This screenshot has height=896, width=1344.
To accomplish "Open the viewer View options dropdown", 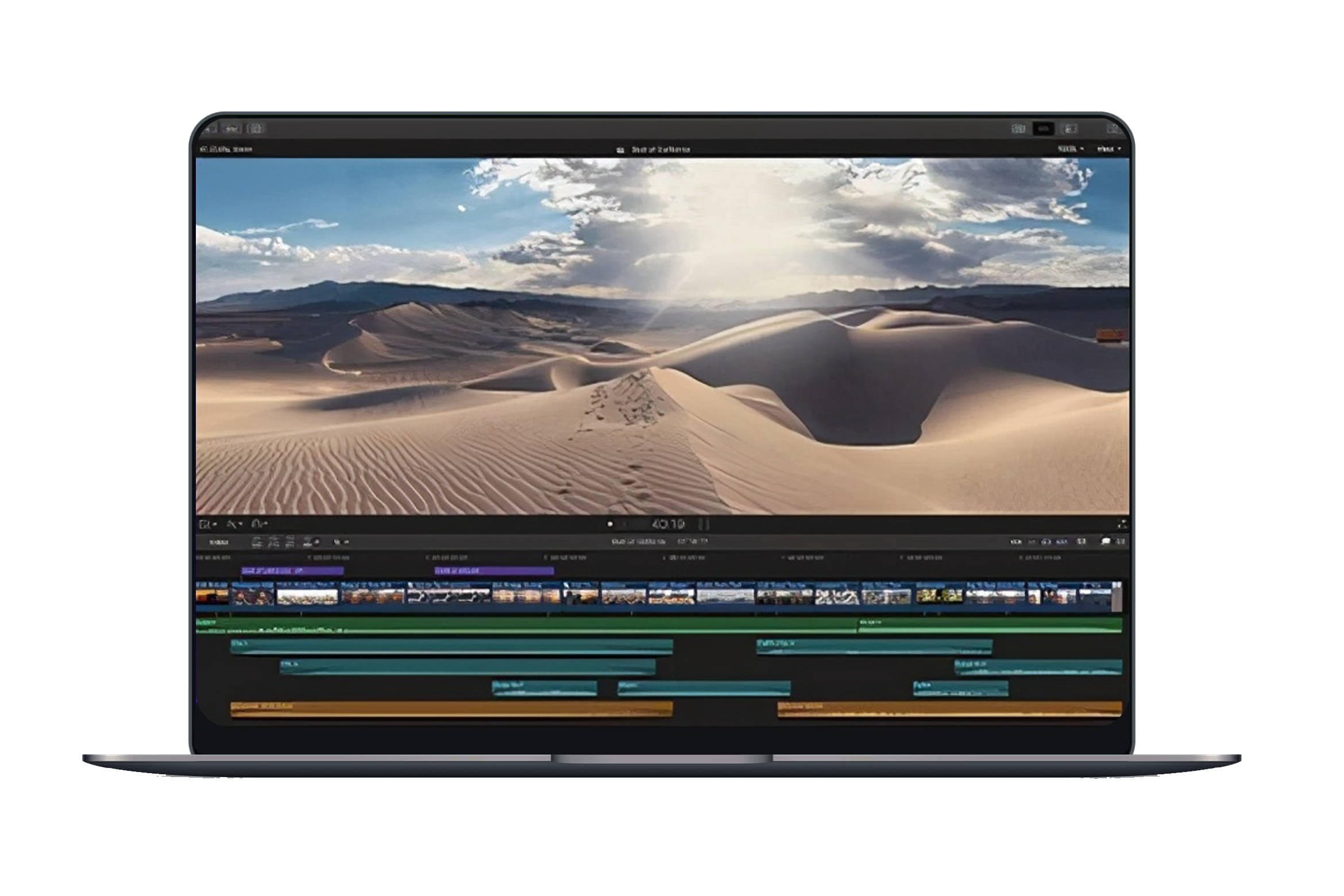I will tap(1109, 149).
